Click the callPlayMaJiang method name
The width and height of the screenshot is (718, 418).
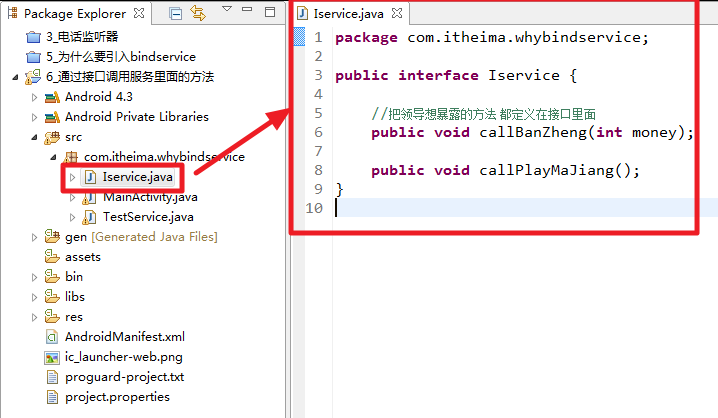[x=547, y=171]
